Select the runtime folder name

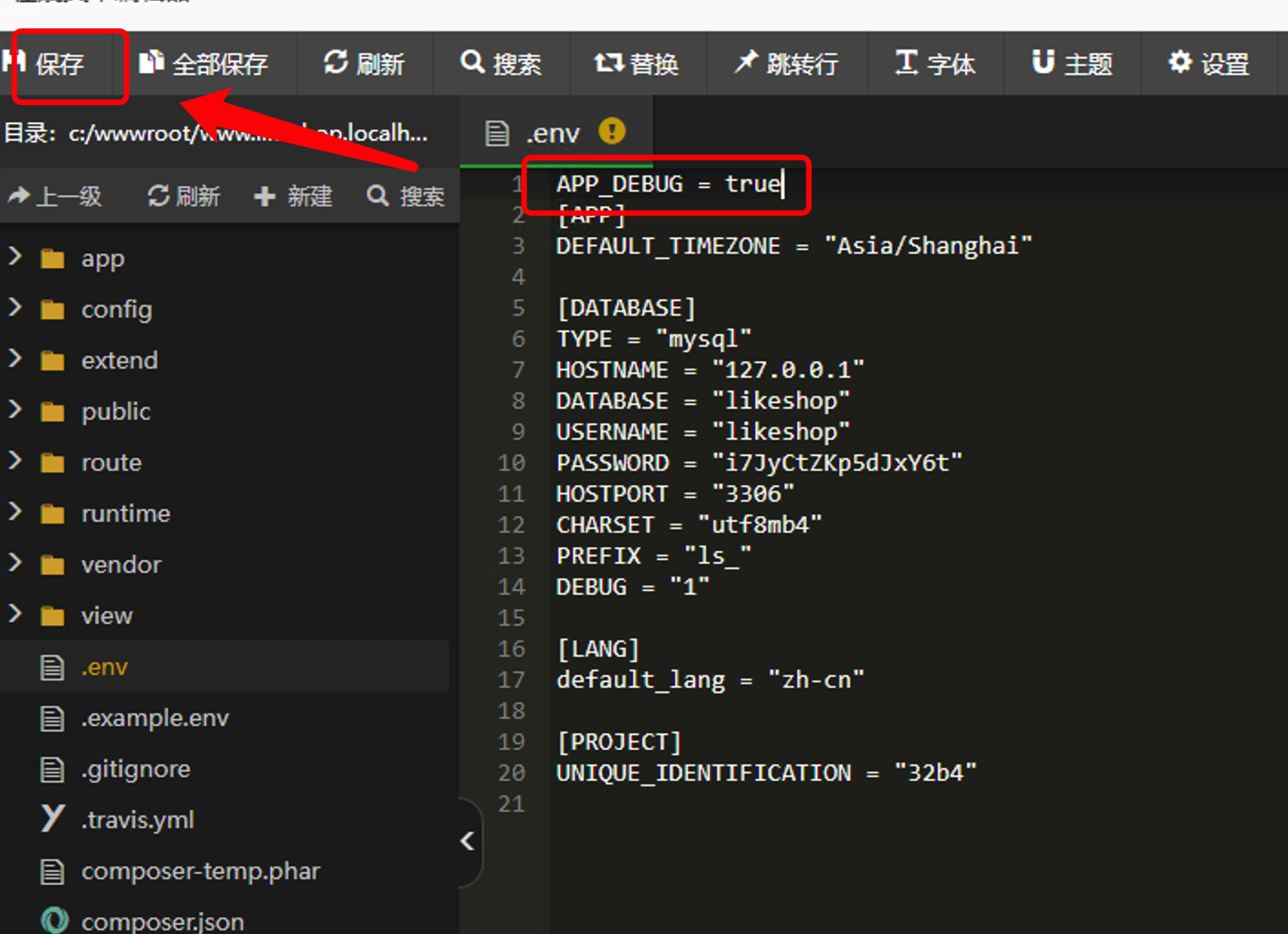[x=126, y=514]
